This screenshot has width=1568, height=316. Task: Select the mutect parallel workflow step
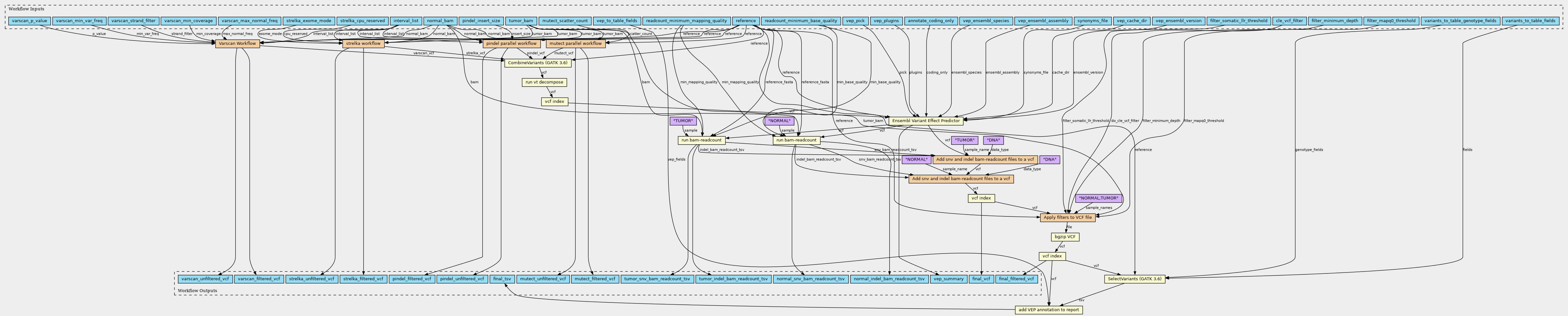pyautogui.click(x=575, y=43)
